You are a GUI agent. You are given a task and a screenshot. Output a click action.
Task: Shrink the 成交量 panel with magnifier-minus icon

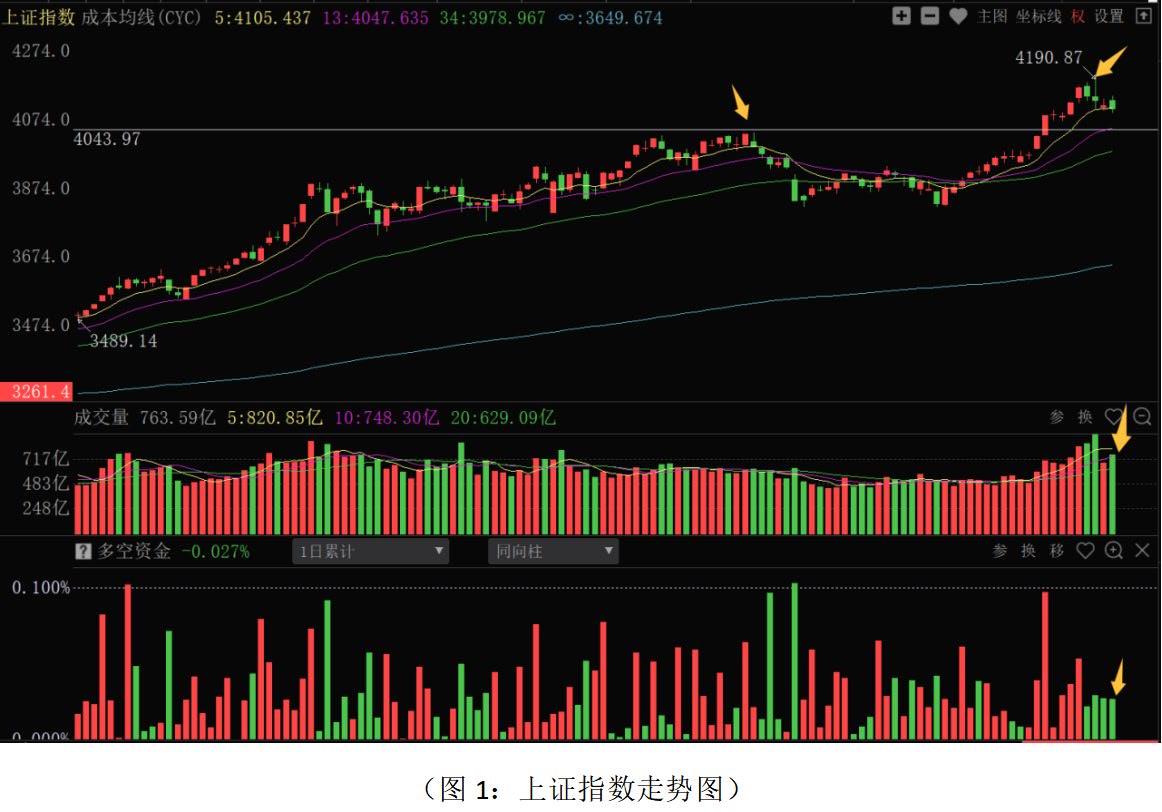pos(1142,417)
